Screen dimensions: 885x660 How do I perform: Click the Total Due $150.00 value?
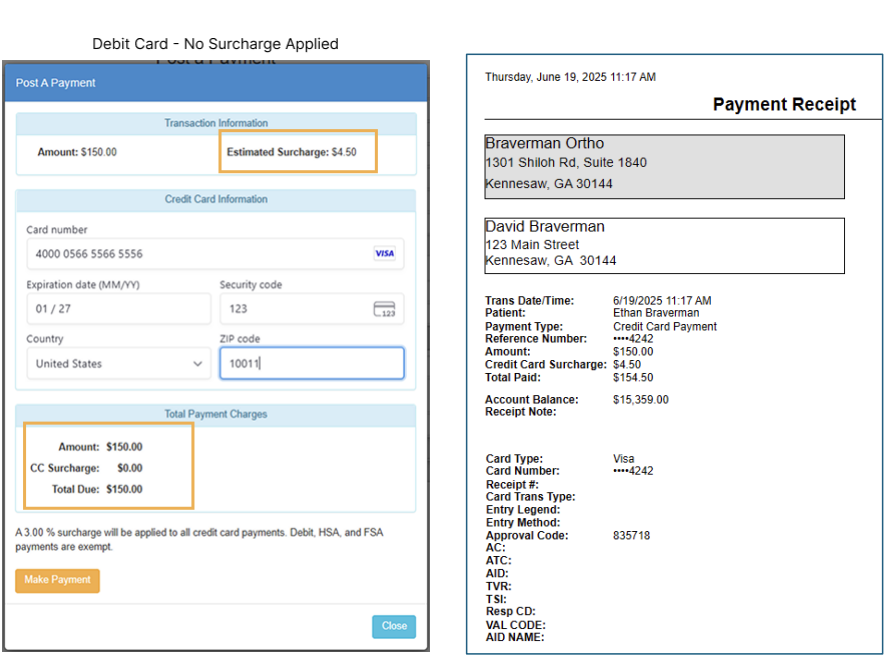[x=124, y=489]
